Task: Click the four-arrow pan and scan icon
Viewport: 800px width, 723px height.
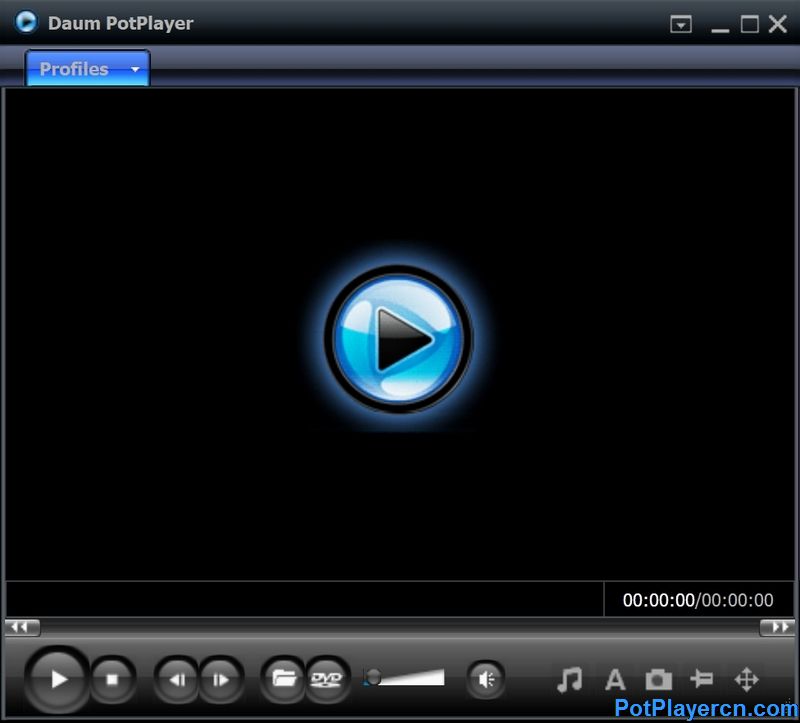Action: [x=746, y=680]
